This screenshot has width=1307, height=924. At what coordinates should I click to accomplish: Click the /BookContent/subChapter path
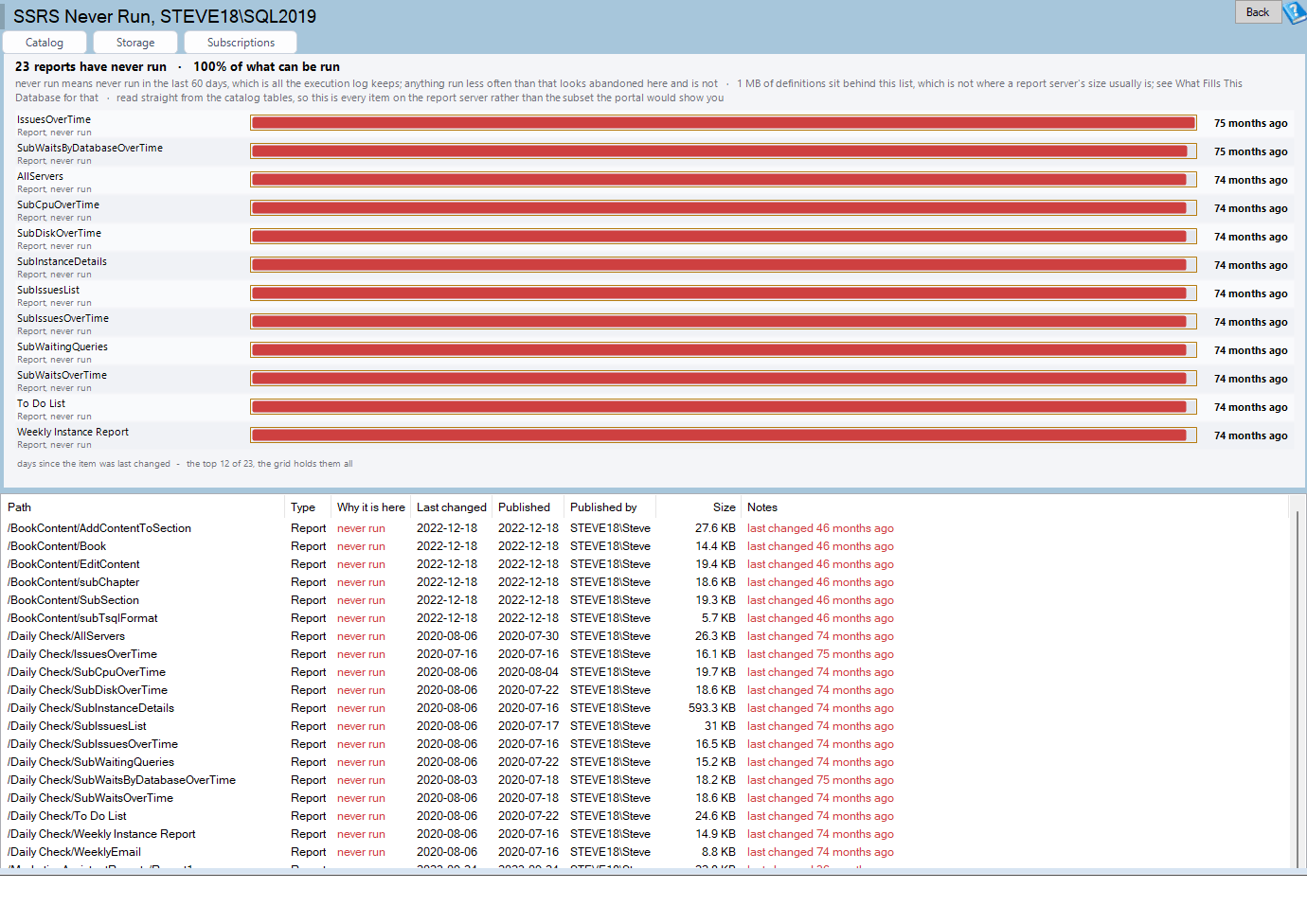(x=73, y=582)
